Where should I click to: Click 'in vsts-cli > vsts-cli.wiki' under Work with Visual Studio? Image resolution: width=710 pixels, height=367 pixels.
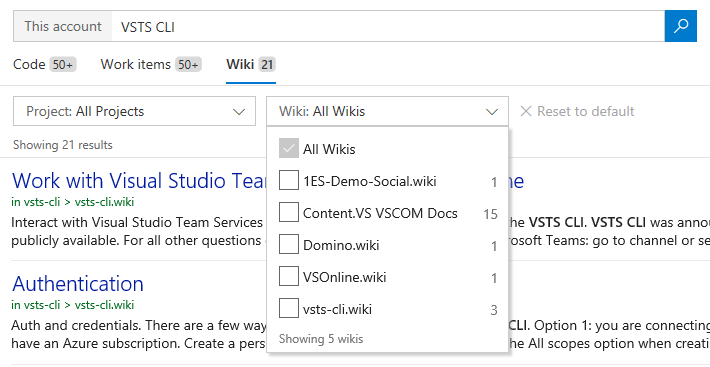pos(72,202)
